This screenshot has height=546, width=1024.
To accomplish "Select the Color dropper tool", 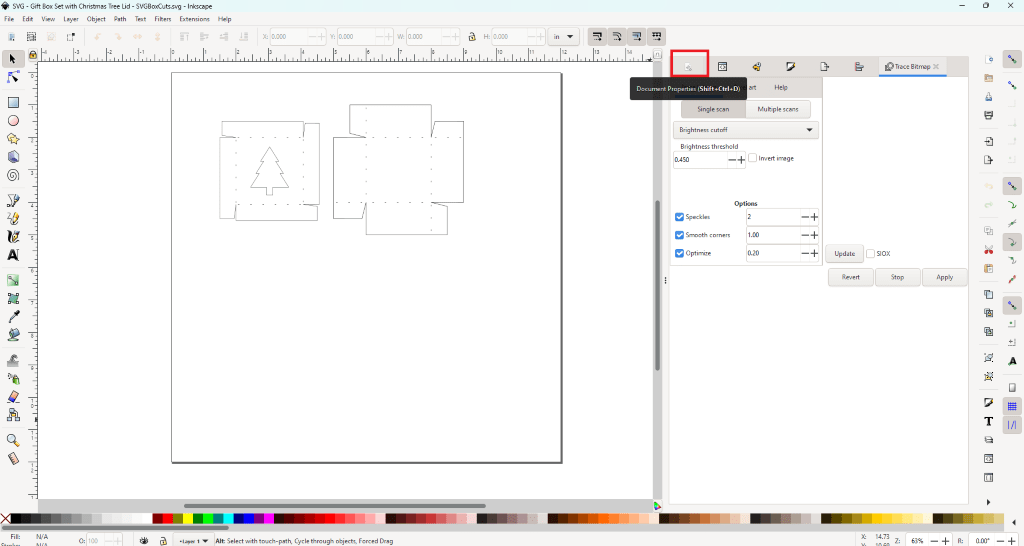I will (x=13, y=316).
